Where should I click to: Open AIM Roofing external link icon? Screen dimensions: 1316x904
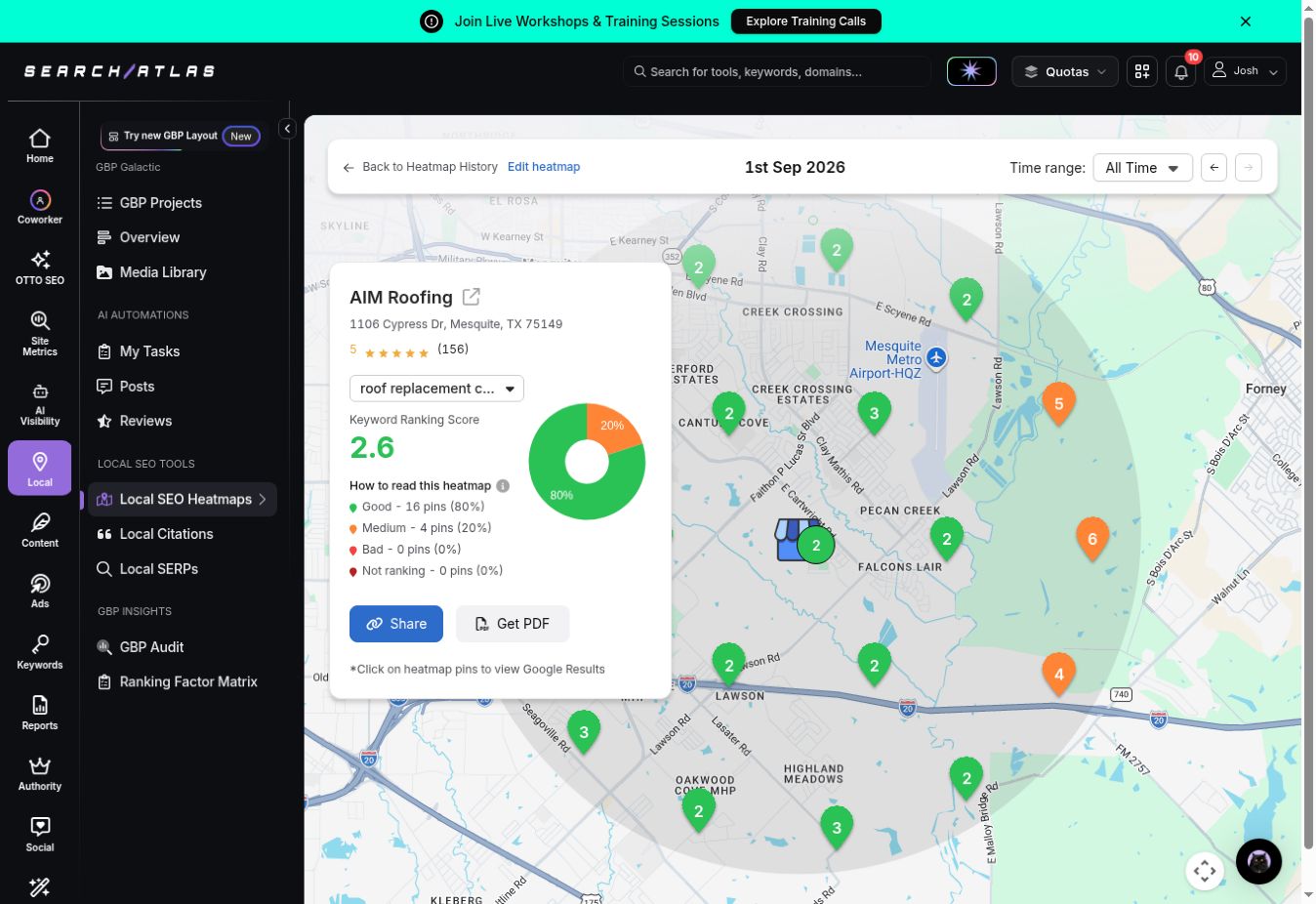pos(472,296)
